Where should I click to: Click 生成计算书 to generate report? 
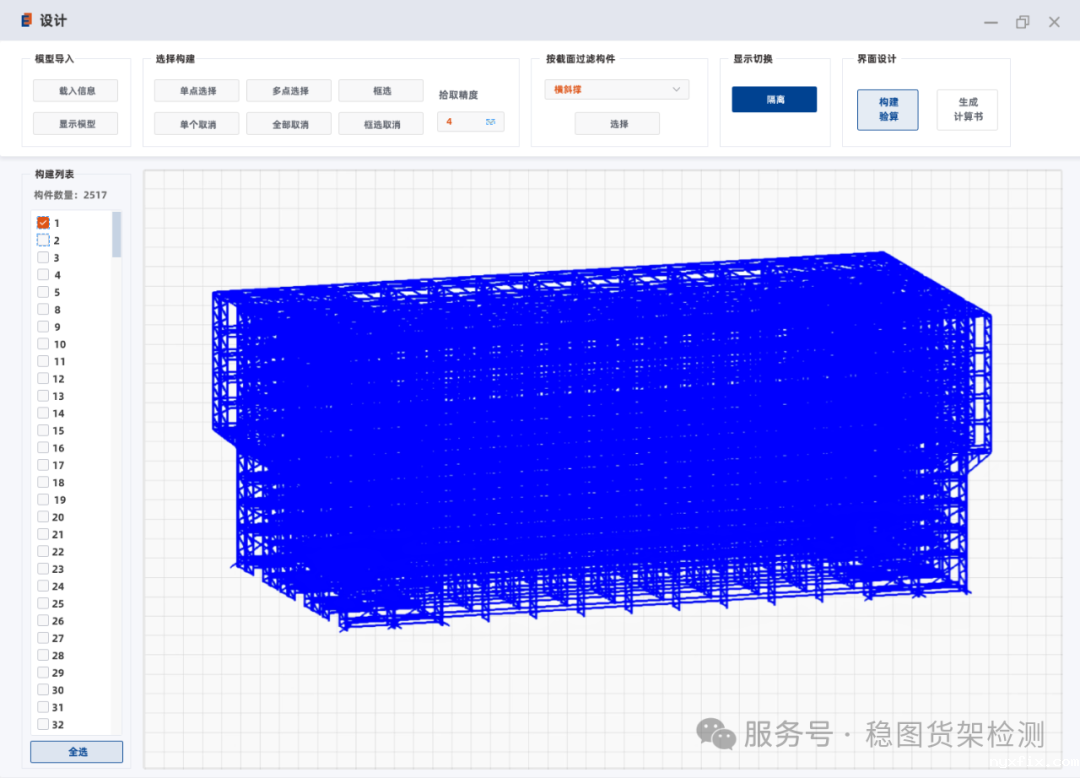967,110
